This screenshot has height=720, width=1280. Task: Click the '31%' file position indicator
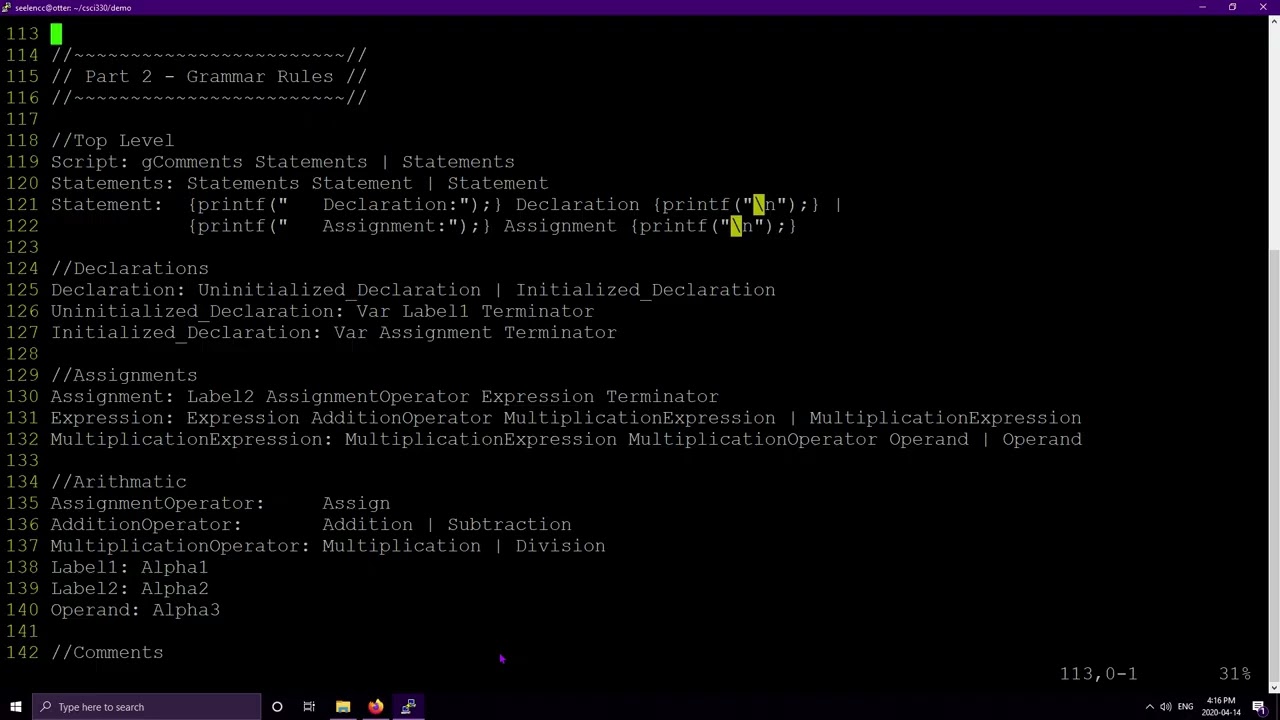pos(1234,674)
